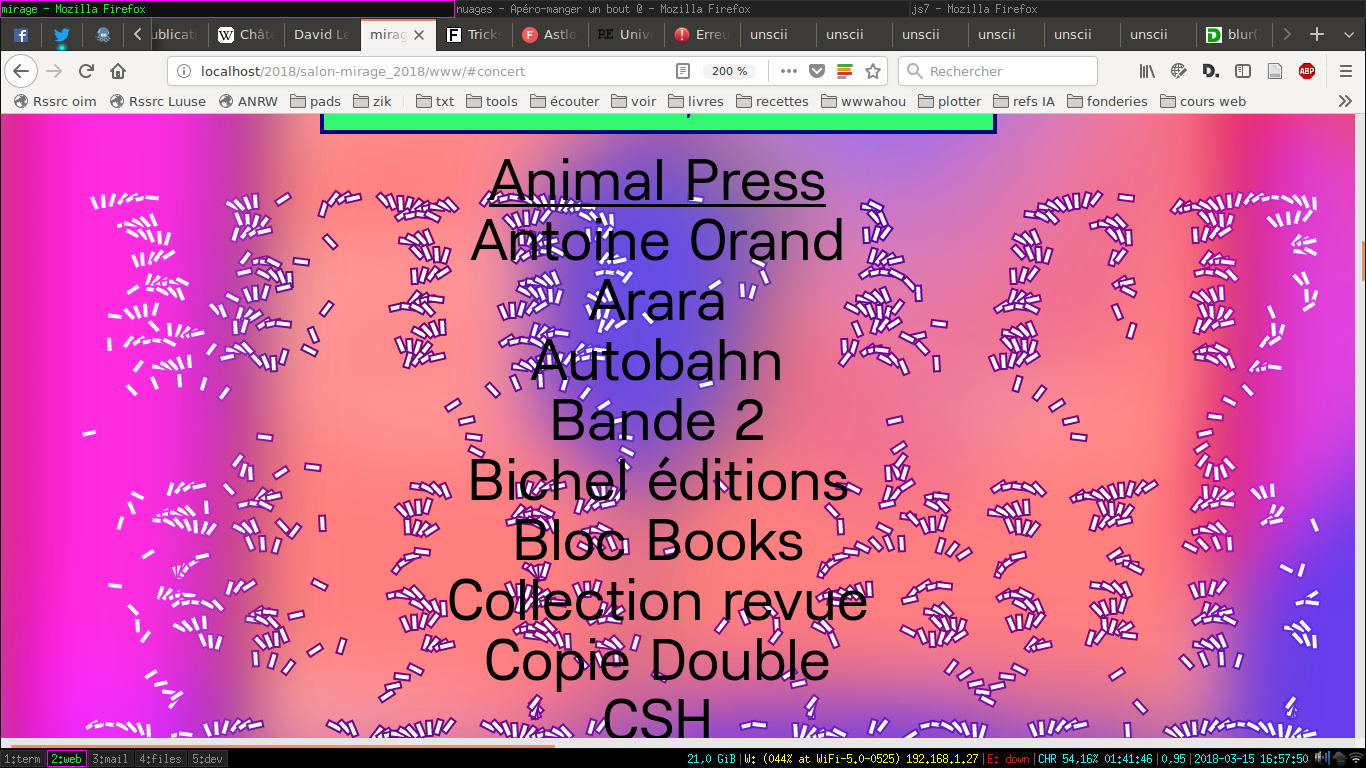
Task: Open the recettes bookmarks folder
Action: tap(772, 101)
